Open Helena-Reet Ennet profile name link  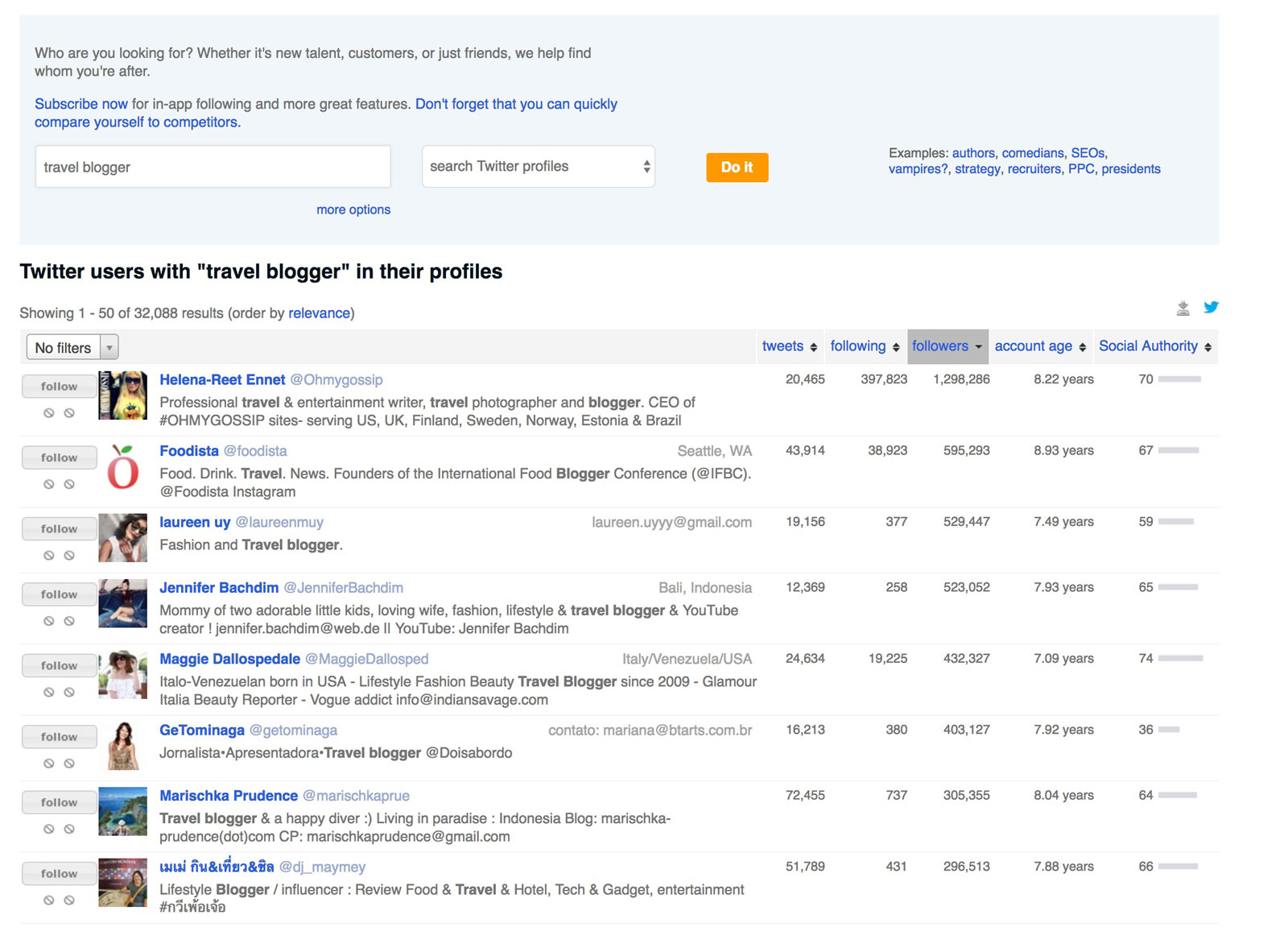(x=222, y=379)
